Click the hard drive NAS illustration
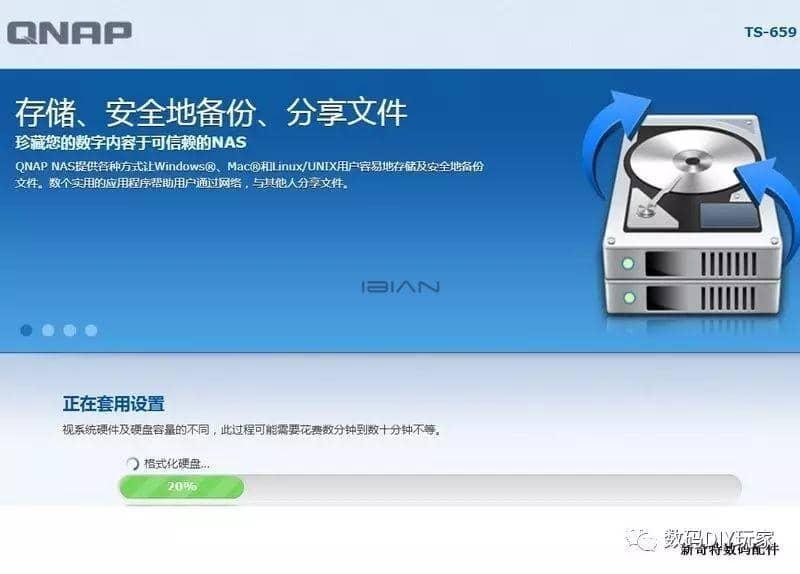Screen dimensions: 800x574 691,212
